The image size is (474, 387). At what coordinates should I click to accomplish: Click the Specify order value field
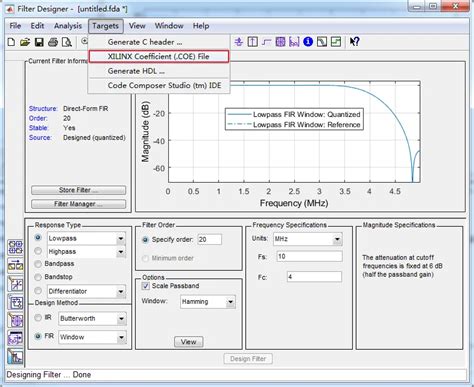[210, 239]
